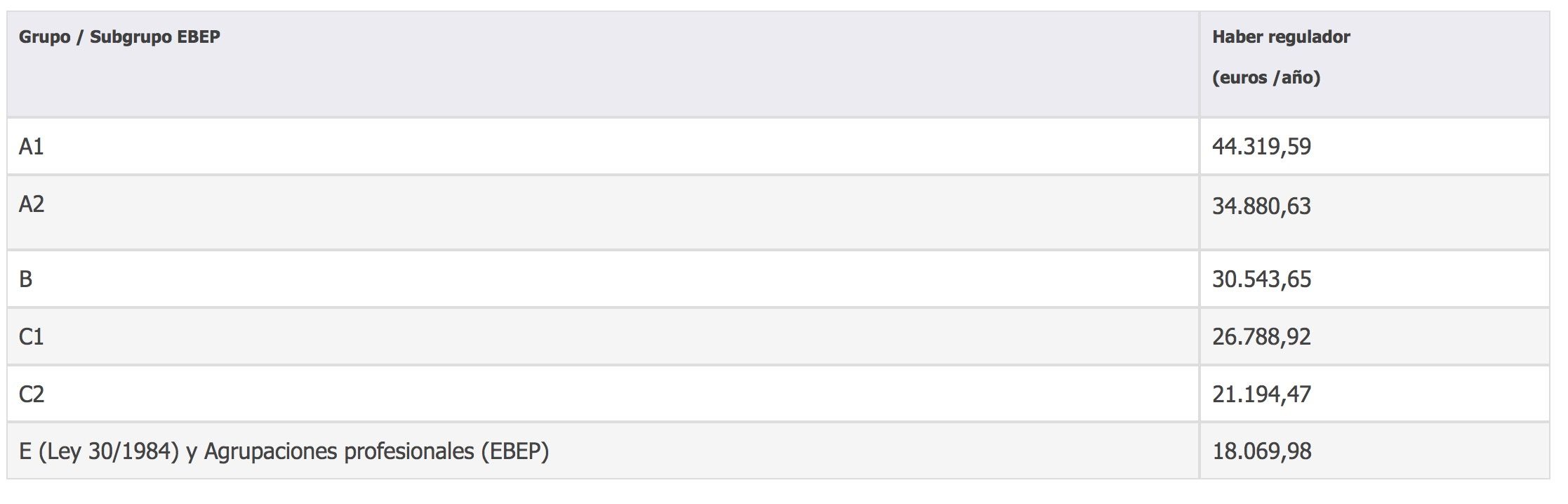This screenshot has width=1568, height=504.
Task: Select the A1 group cell
Action: point(32,147)
